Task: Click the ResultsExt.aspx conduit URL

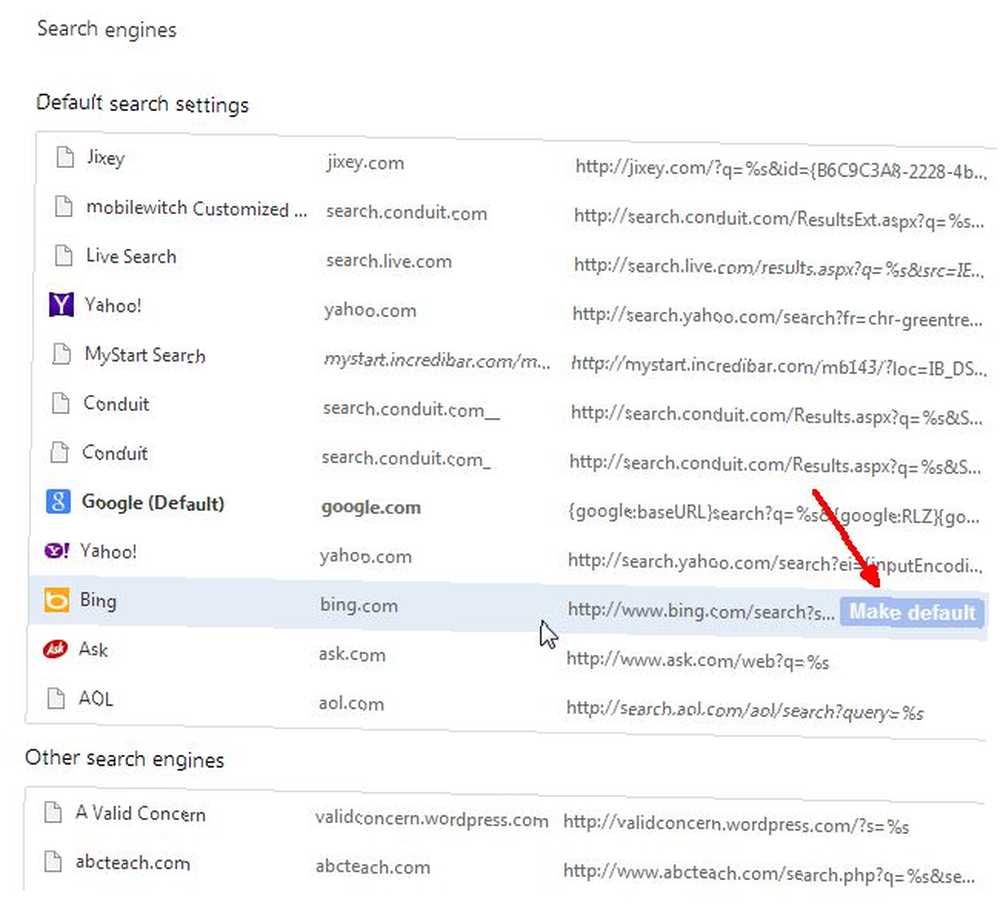Action: (x=779, y=219)
